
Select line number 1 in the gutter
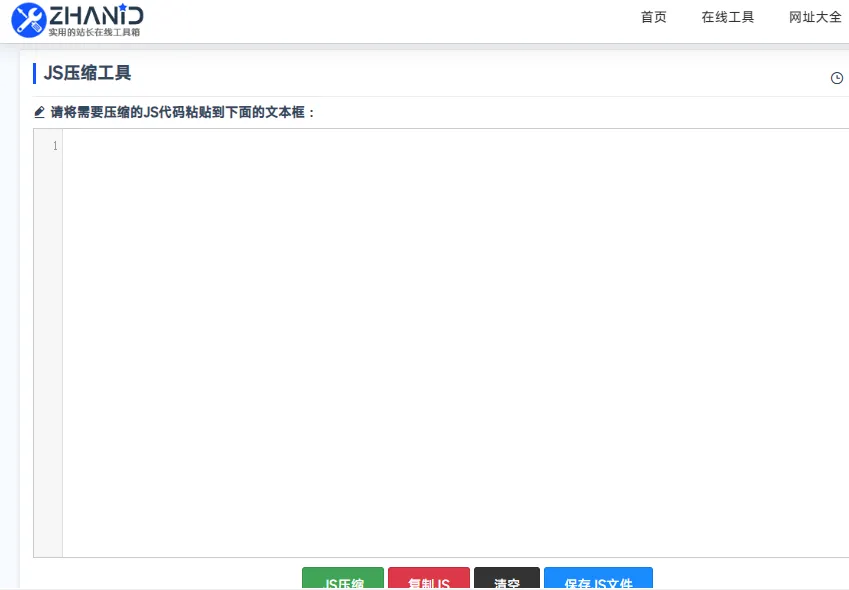point(54,146)
